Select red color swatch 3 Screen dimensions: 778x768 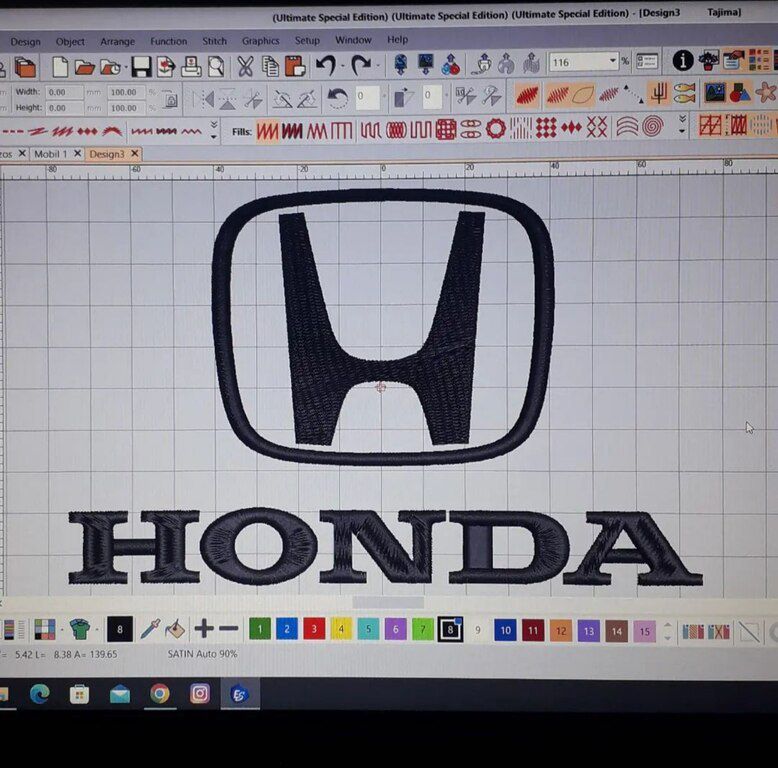(314, 629)
